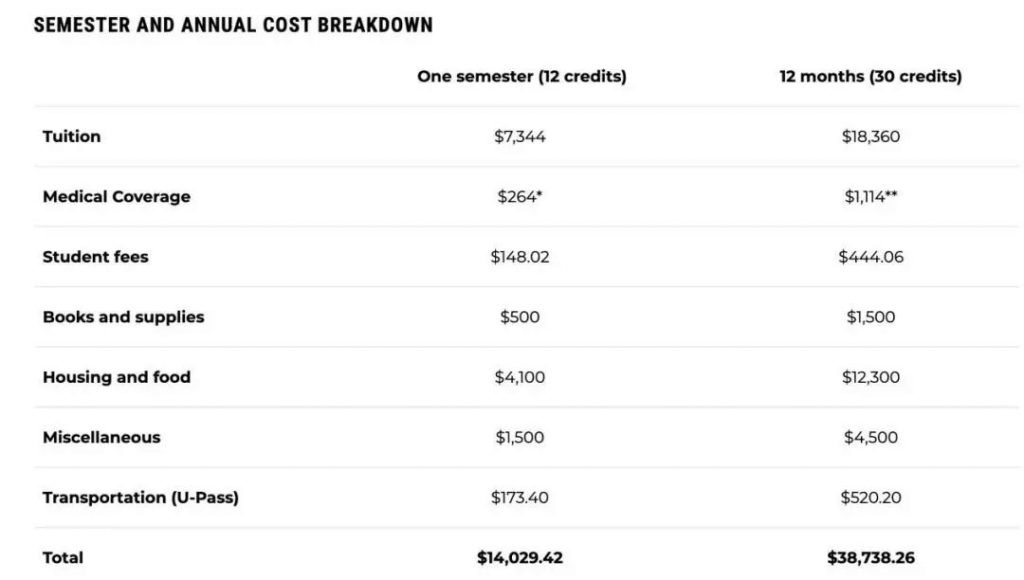
Task: Click the Total row label
Action: [x=63, y=557]
